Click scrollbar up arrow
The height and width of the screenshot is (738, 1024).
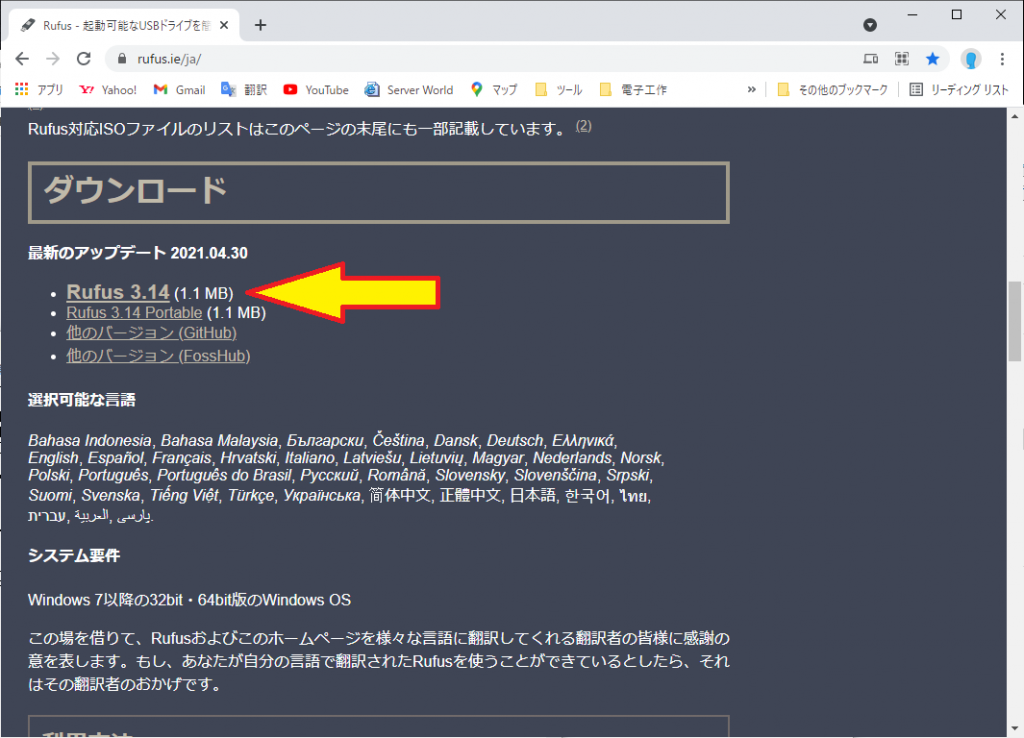[1014, 116]
